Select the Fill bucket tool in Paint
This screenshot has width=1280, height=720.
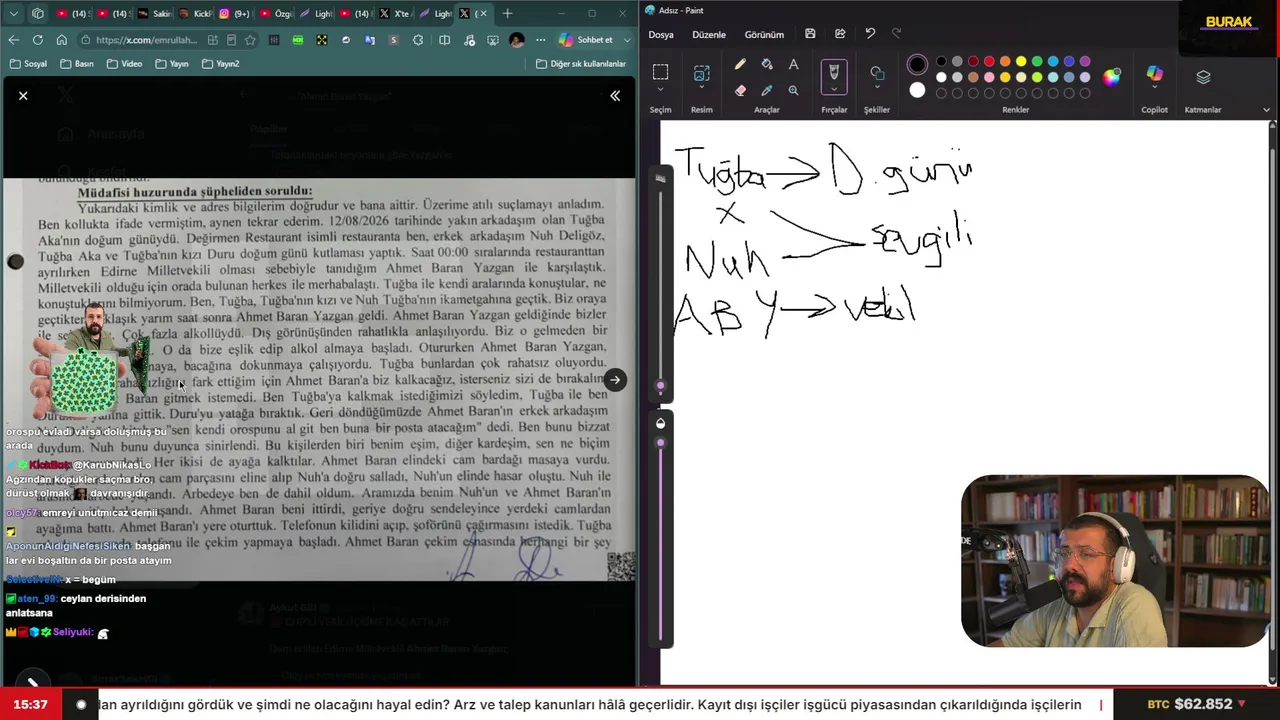click(x=767, y=65)
